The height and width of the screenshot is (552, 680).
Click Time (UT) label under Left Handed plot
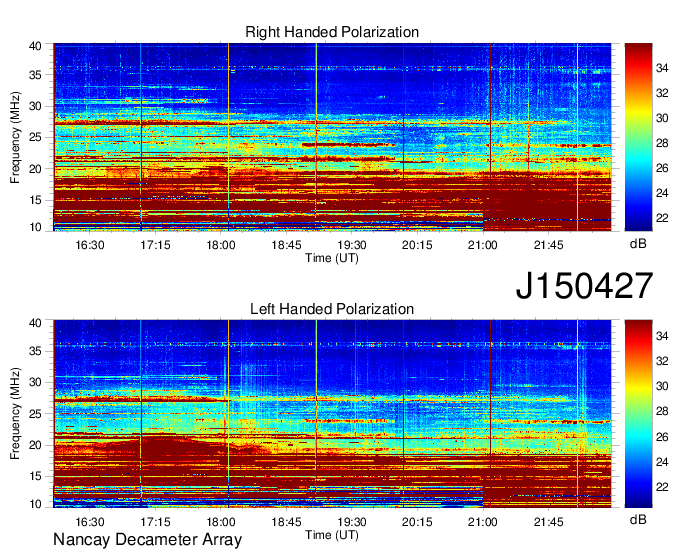tap(332, 535)
